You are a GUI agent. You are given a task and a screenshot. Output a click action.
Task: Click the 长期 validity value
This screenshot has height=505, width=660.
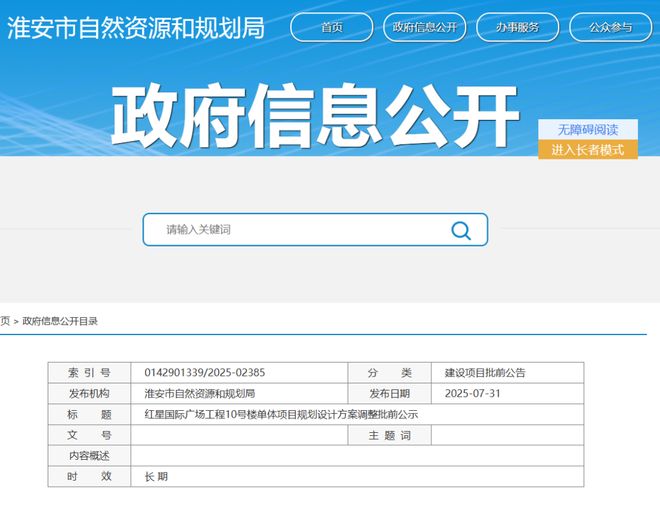point(157,477)
